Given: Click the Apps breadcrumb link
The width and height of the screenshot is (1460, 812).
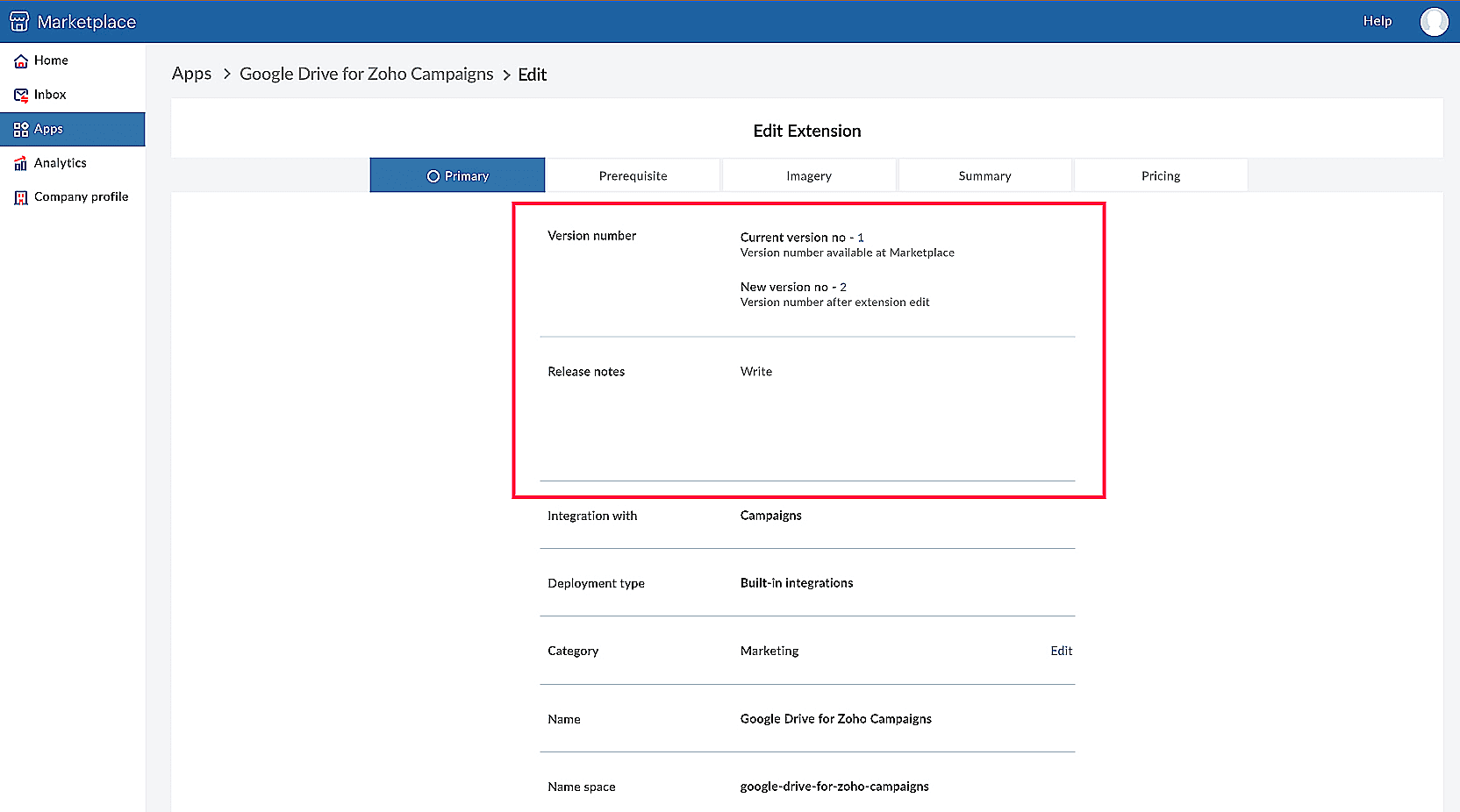Looking at the screenshot, I should (191, 74).
